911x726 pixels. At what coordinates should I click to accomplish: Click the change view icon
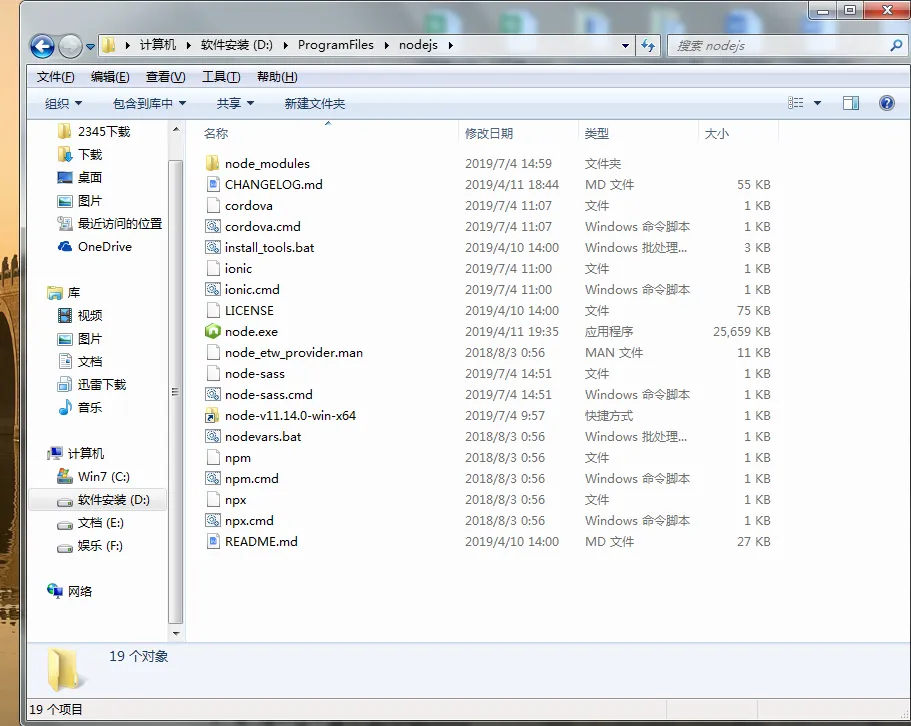[795, 103]
